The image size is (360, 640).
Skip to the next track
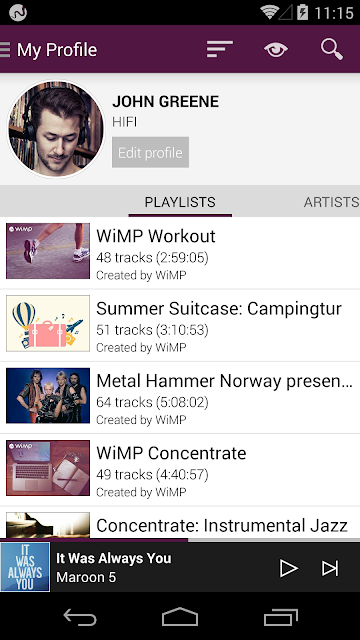(x=330, y=568)
